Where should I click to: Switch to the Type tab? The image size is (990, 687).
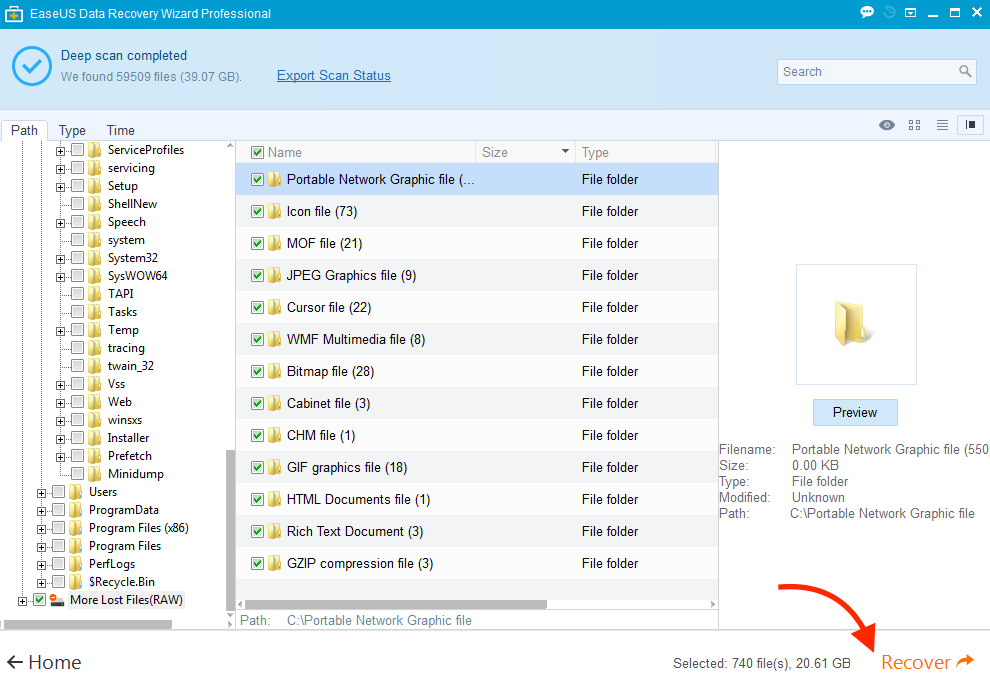(x=72, y=130)
